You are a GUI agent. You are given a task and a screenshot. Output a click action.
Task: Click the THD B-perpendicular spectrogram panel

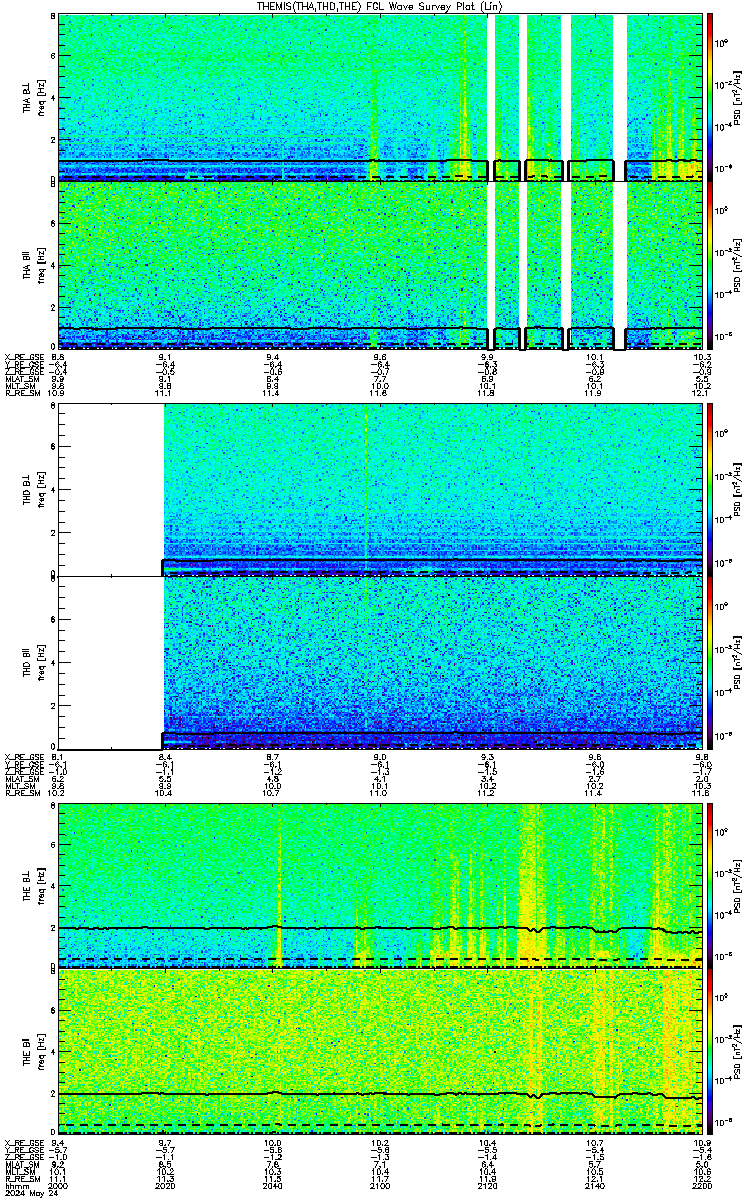pyautogui.click(x=380, y=490)
